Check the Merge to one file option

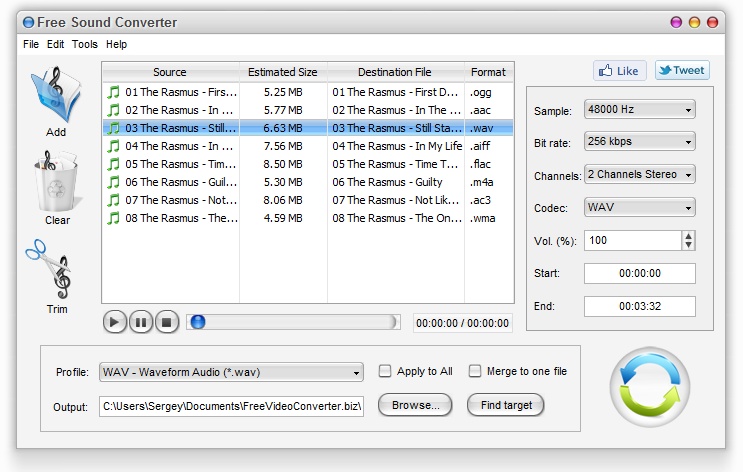pos(474,371)
